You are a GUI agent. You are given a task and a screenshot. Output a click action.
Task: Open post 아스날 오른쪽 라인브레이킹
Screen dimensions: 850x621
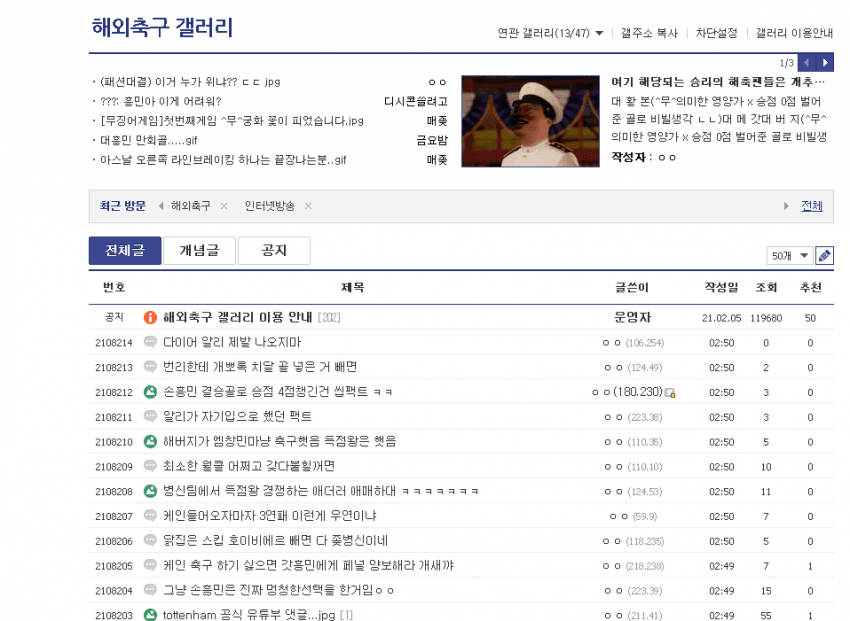223,160
